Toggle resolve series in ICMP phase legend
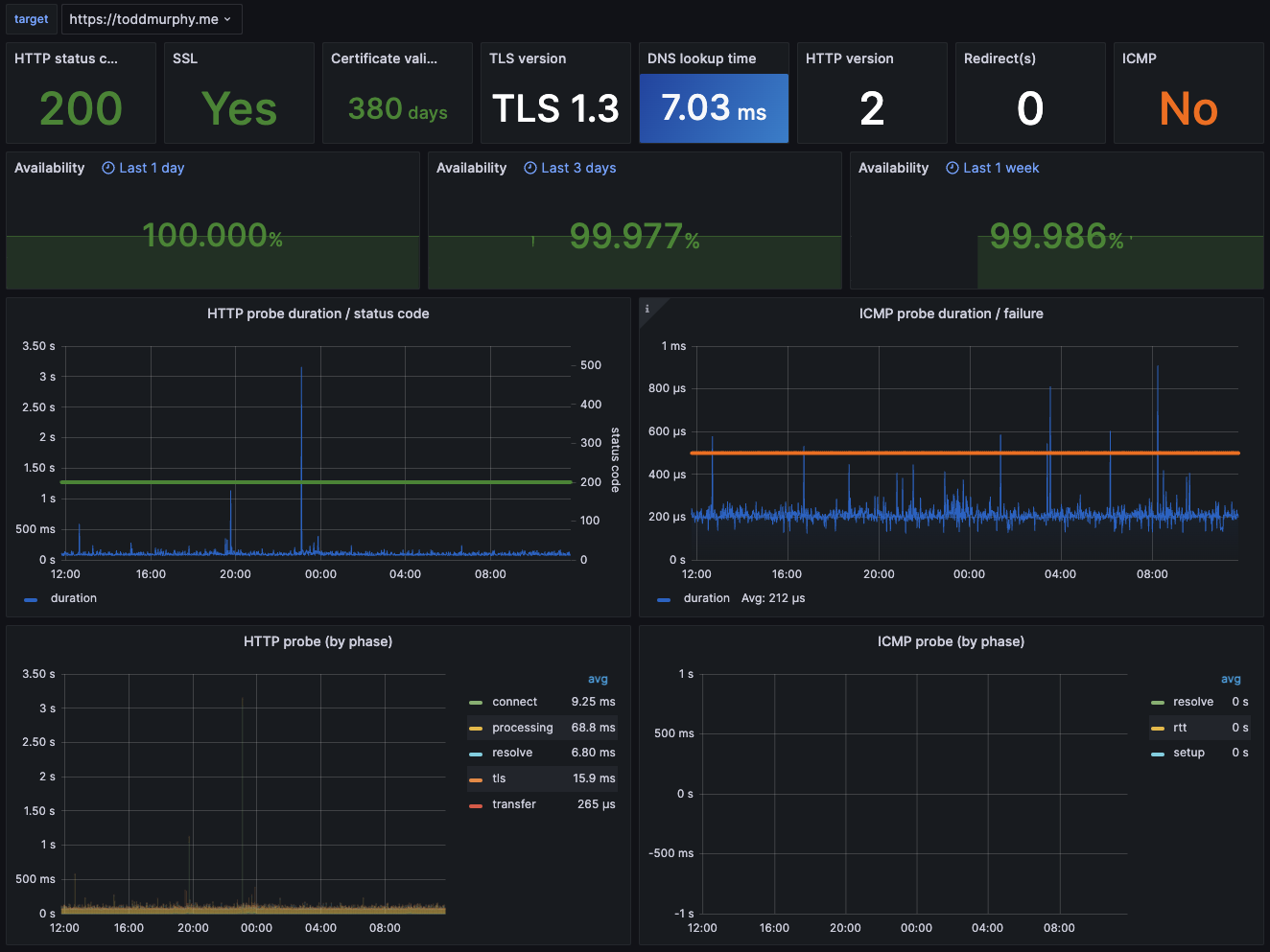 click(x=1193, y=702)
